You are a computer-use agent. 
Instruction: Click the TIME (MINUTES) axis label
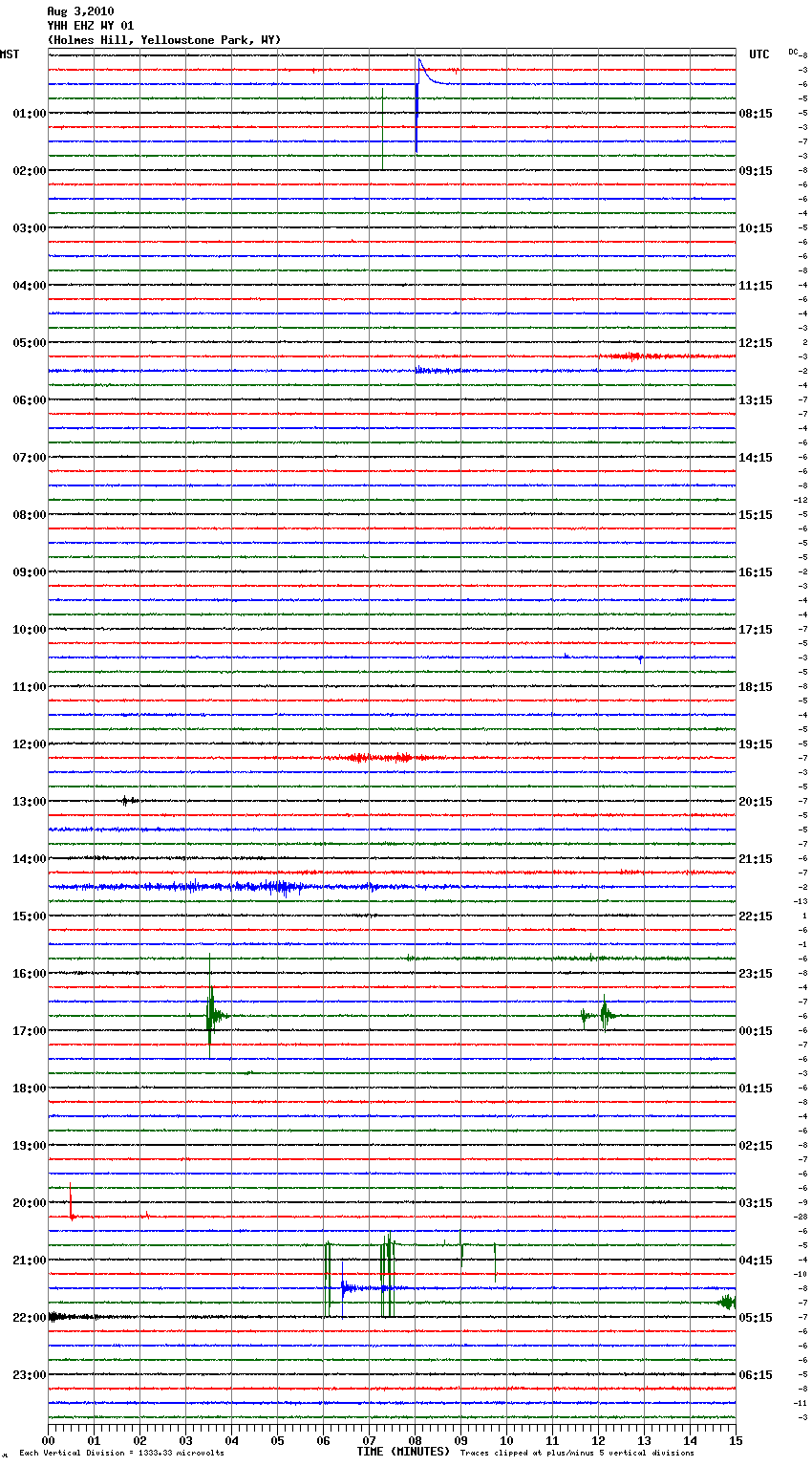tap(402, 1452)
